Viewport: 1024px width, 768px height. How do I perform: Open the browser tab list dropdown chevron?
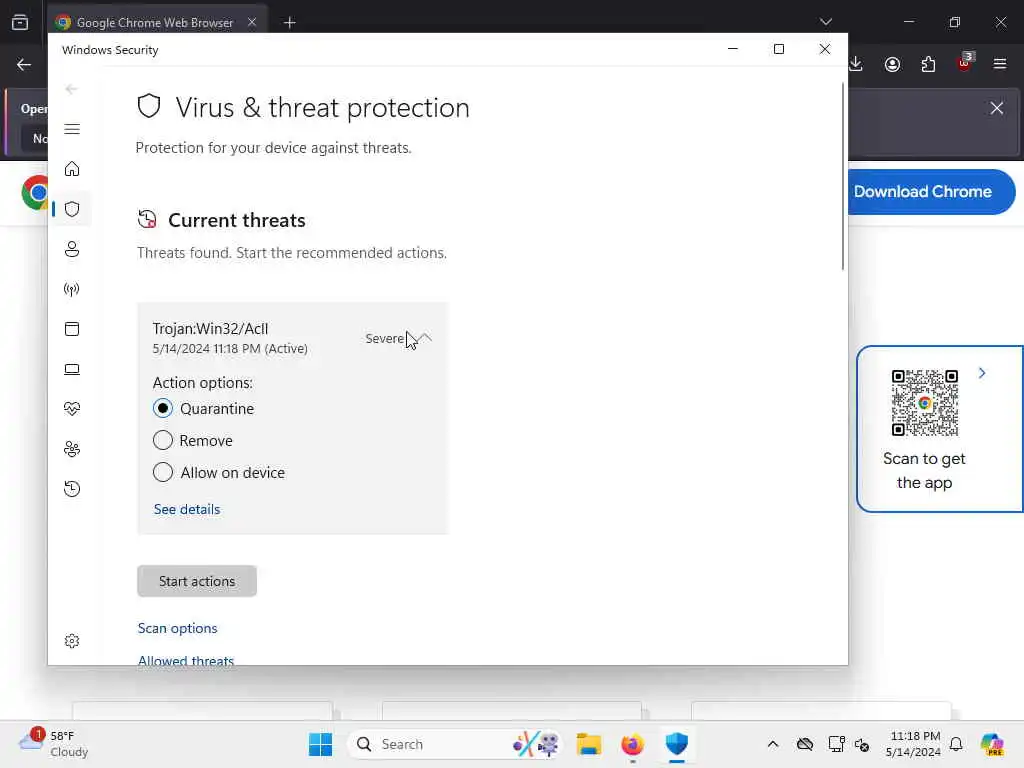(825, 22)
